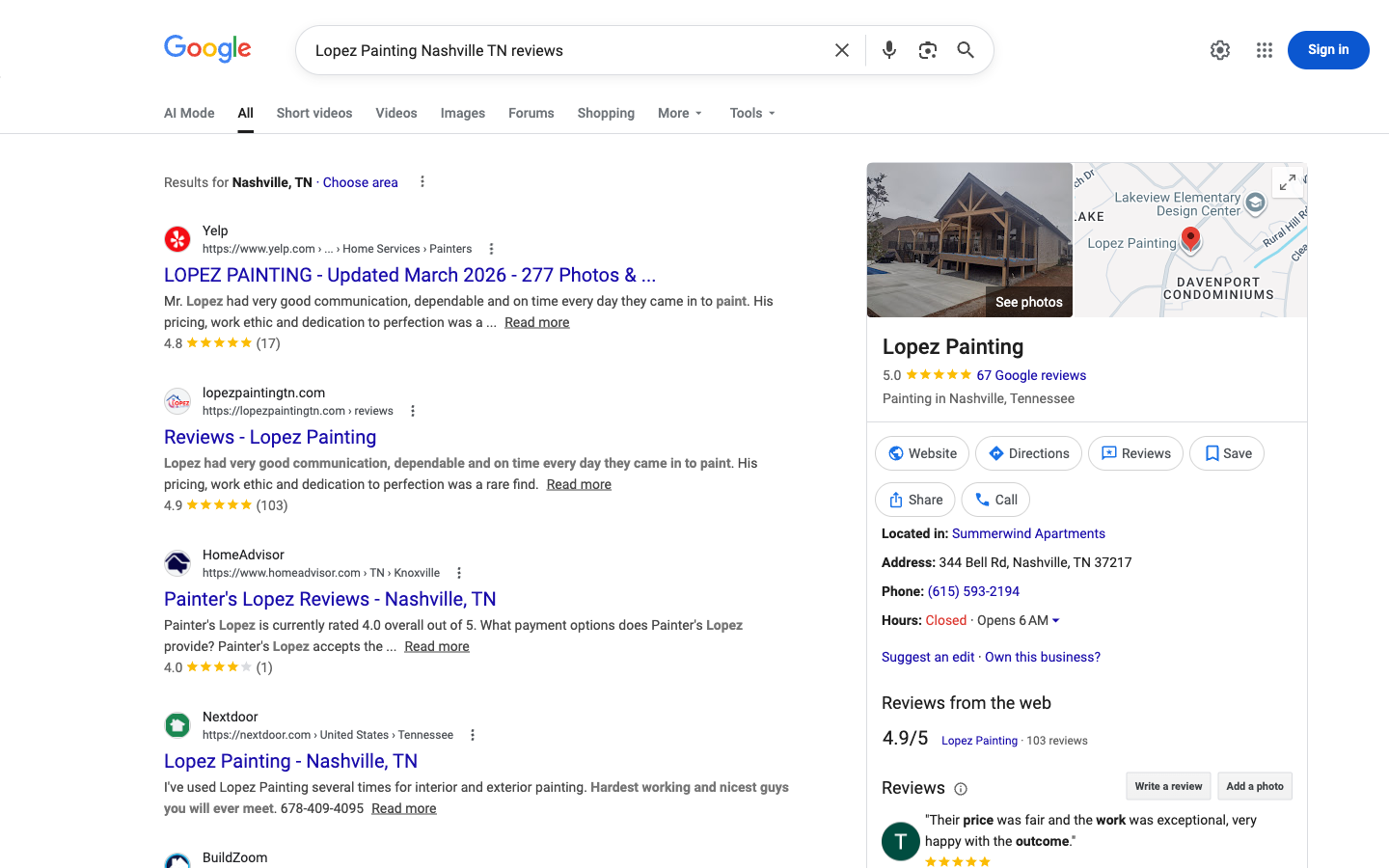
Task: Open the More search categories dropdown
Action: coord(679,113)
